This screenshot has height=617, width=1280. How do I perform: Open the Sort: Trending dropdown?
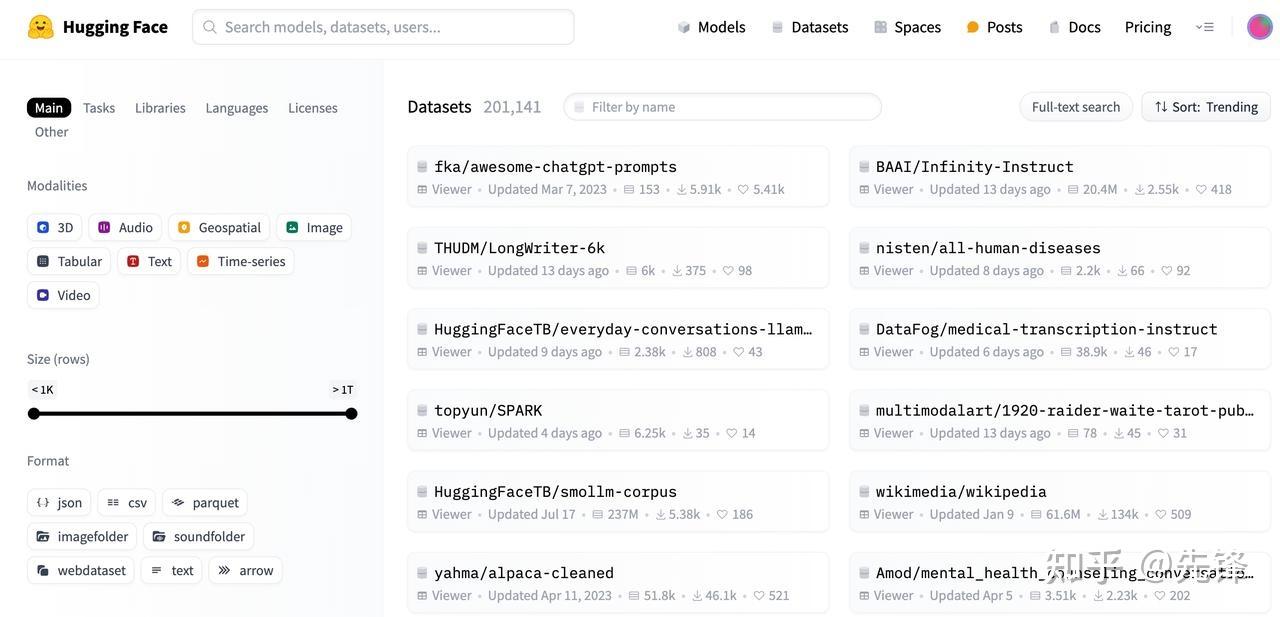coord(1206,107)
